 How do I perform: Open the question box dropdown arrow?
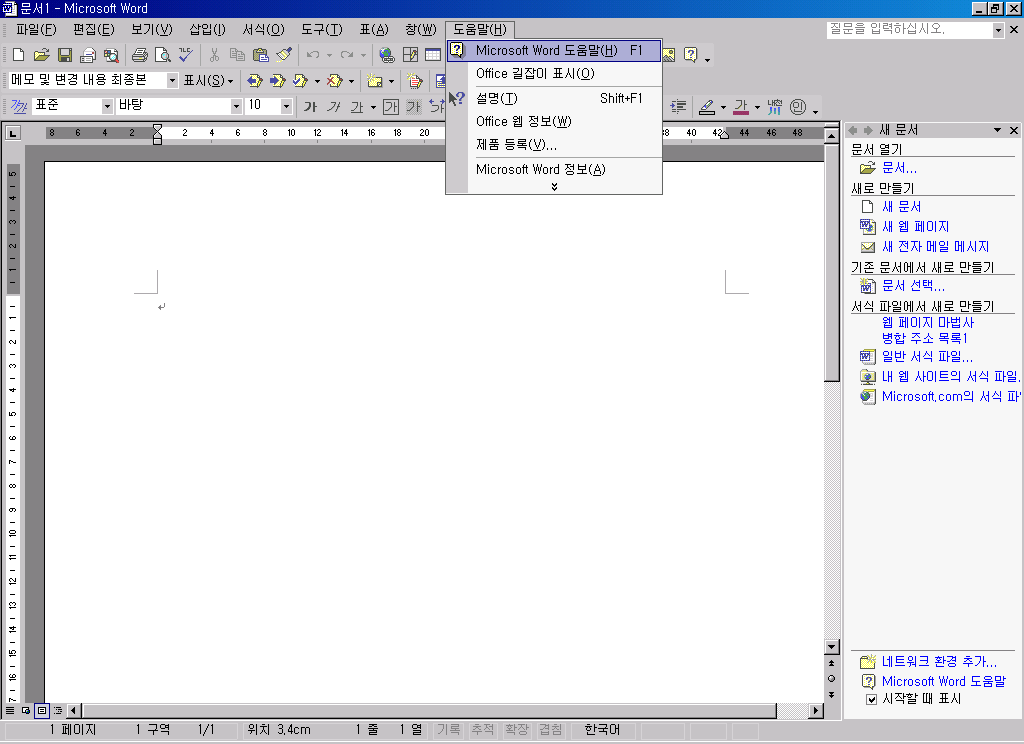click(x=998, y=30)
